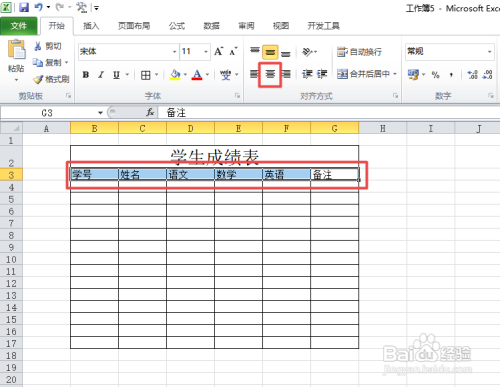Click the Save icon in quick access toolbar
500x387 pixels.
point(24,7)
